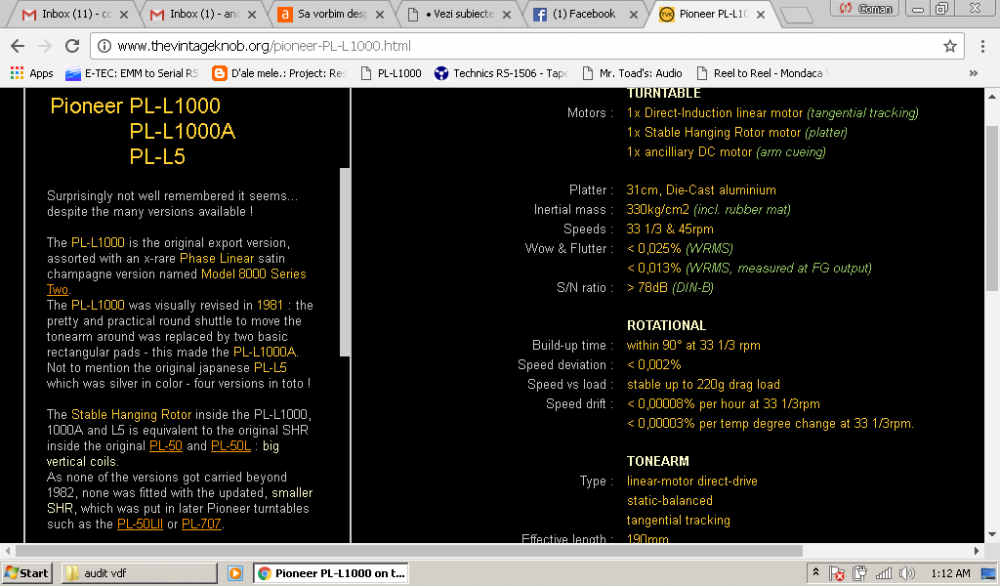Click the 1:12 AM clock
Viewport: 1000px width, 586px height.
pos(950,573)
